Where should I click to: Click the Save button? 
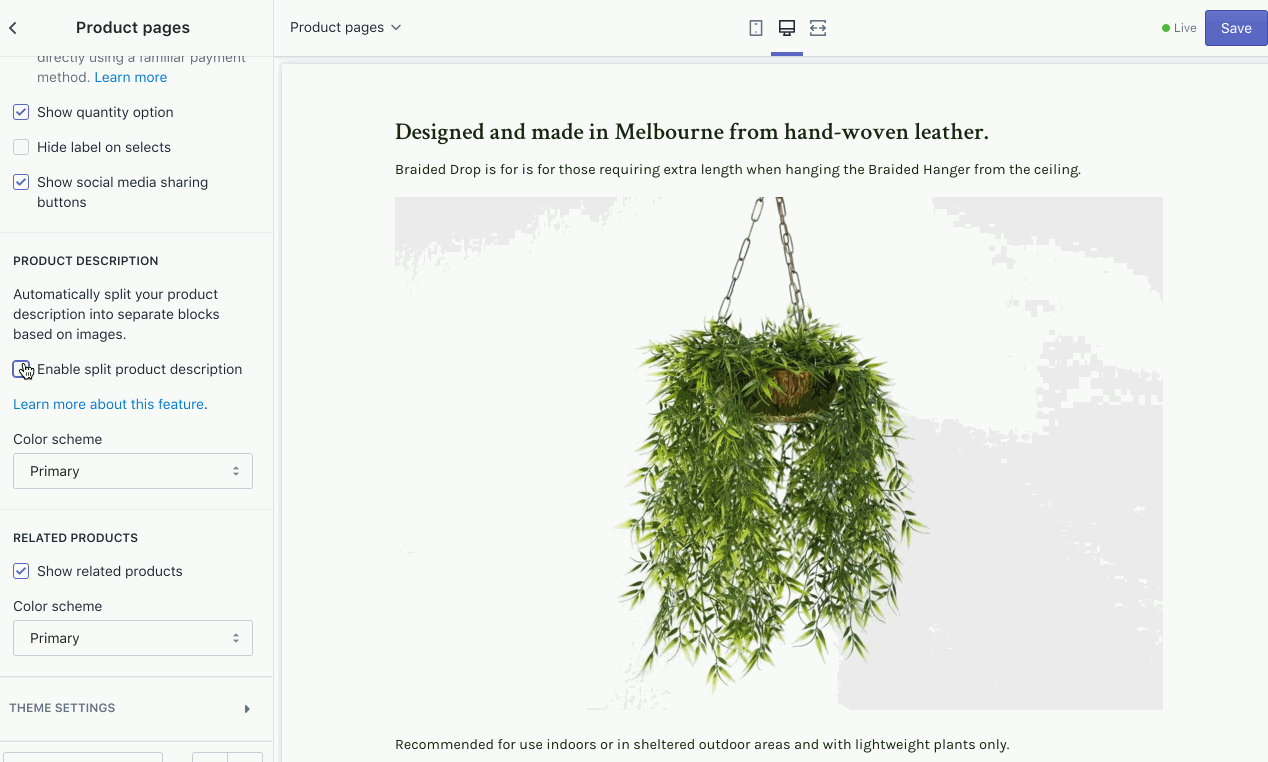(1236, 28)
